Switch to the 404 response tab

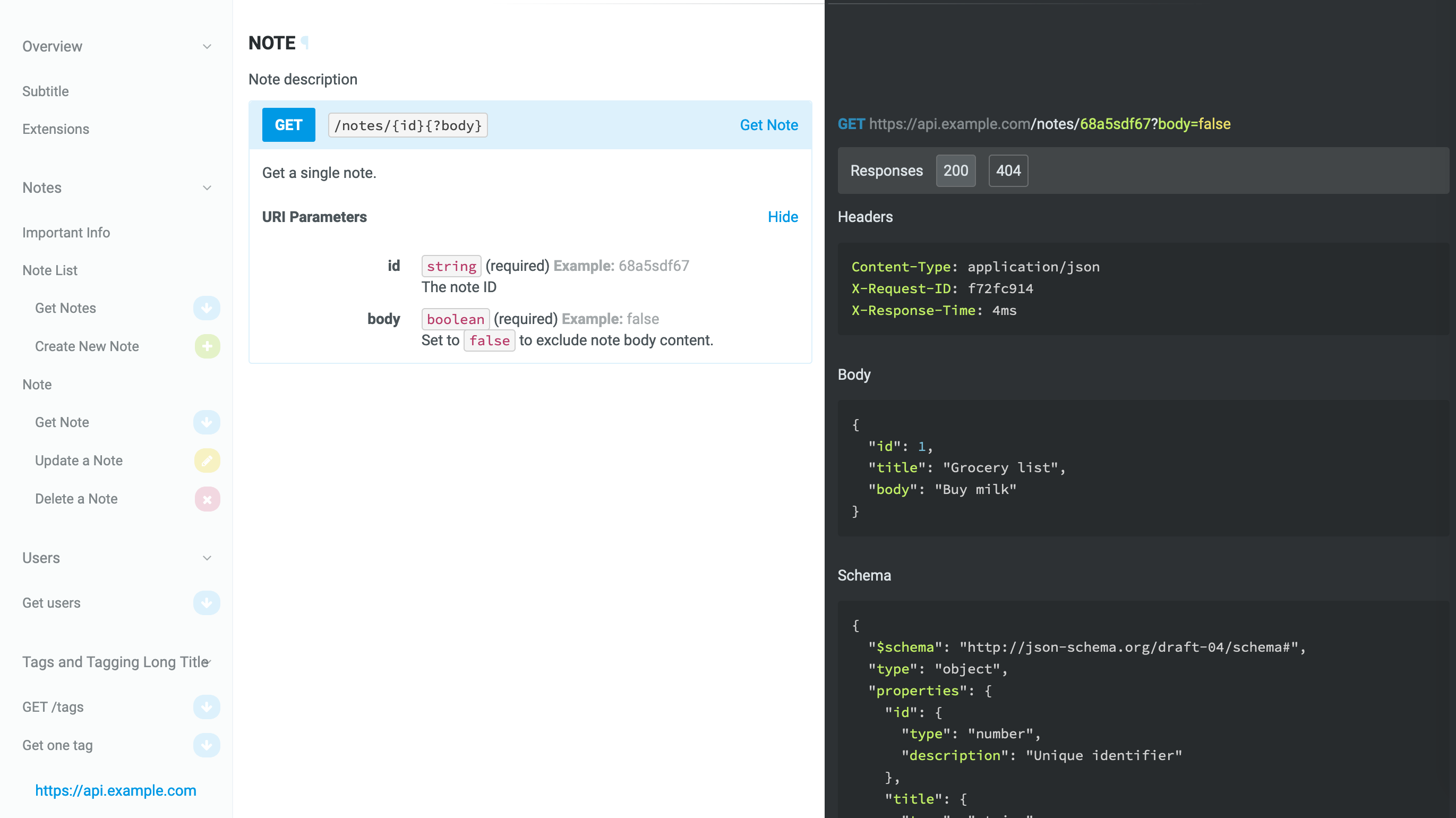click(1008, 171)
